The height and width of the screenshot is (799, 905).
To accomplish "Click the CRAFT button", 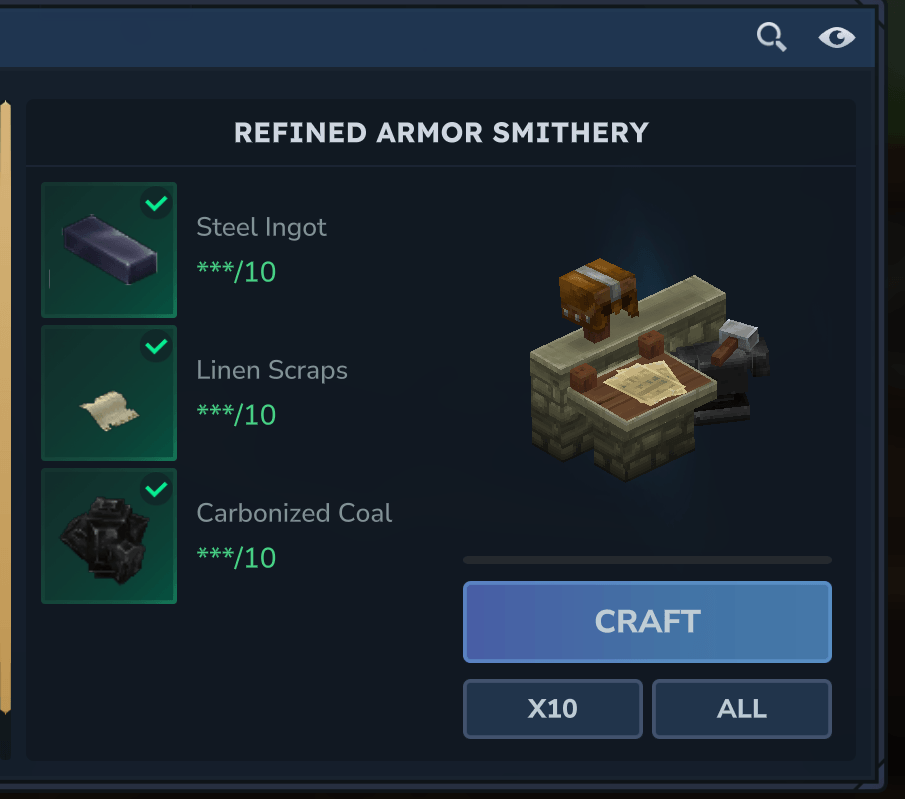I will click(647, 622).
